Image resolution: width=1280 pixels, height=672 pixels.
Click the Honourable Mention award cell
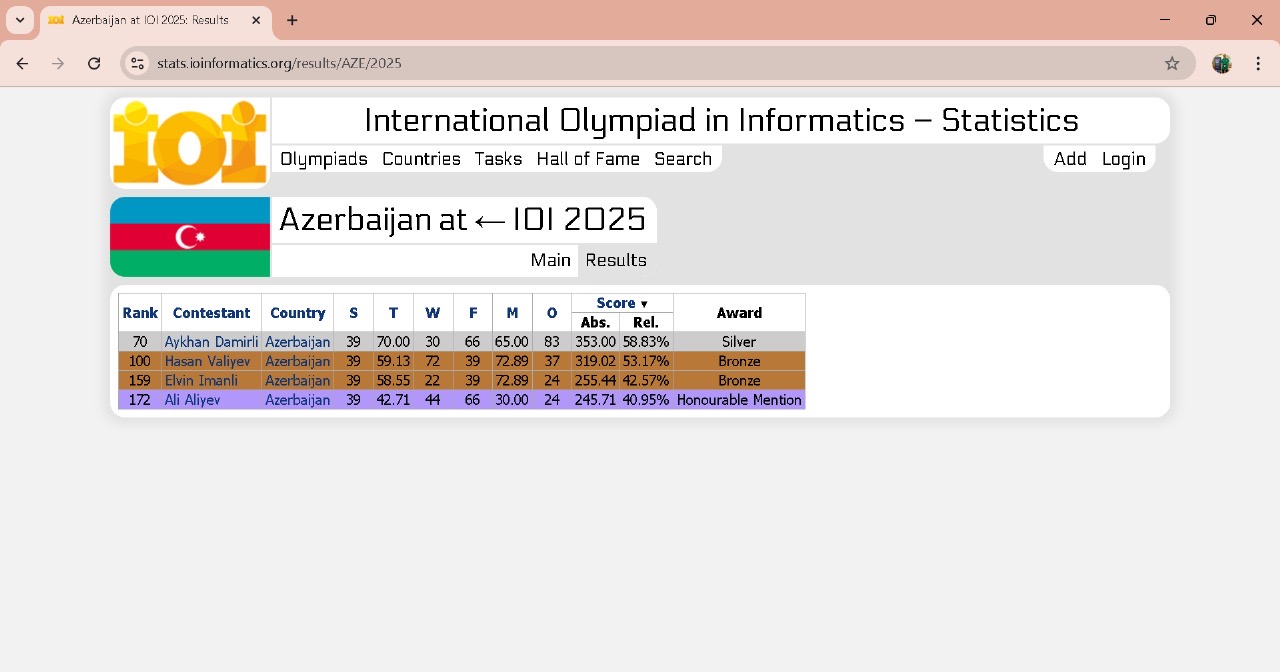click(x=739, y=400)
